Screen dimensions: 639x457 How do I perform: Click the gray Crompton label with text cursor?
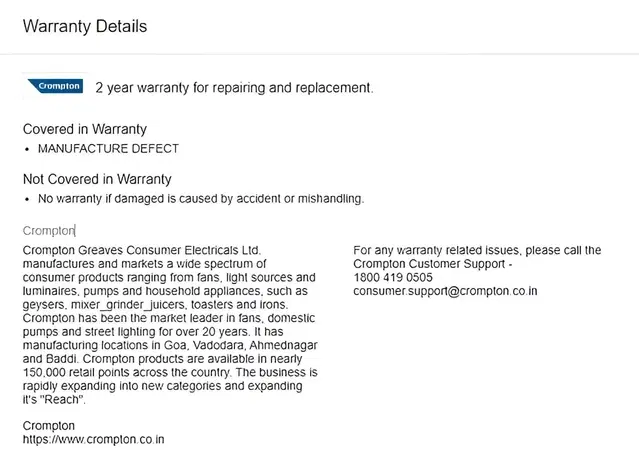48,230
